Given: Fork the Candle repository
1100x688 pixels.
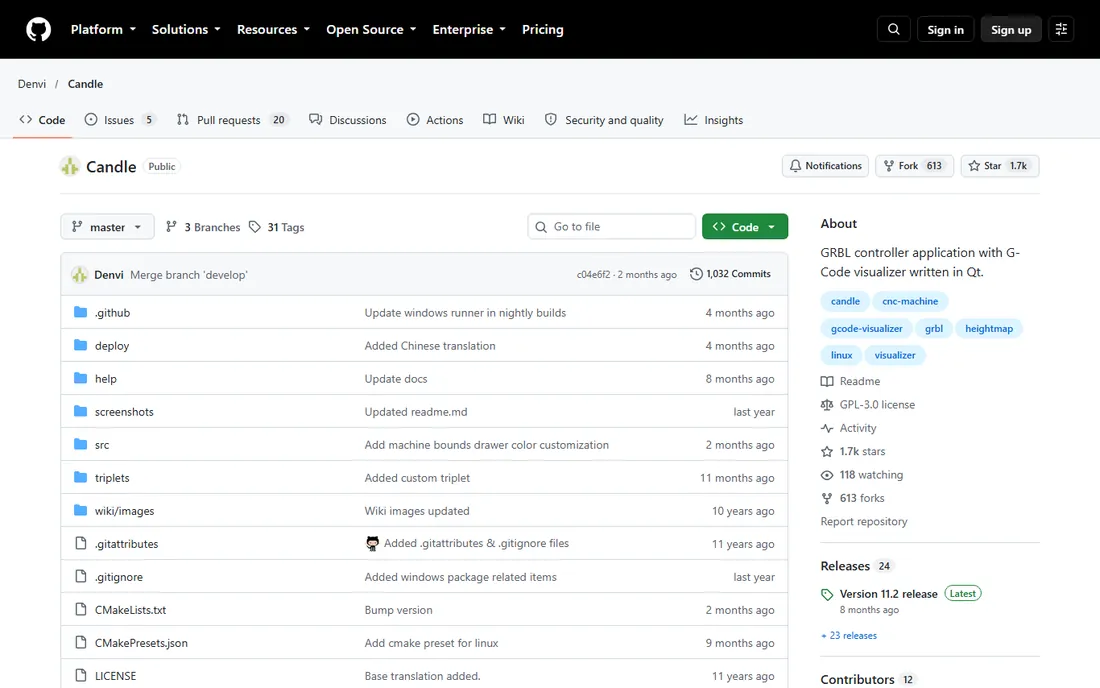Looking at the screenshot, I should [914, 166].
